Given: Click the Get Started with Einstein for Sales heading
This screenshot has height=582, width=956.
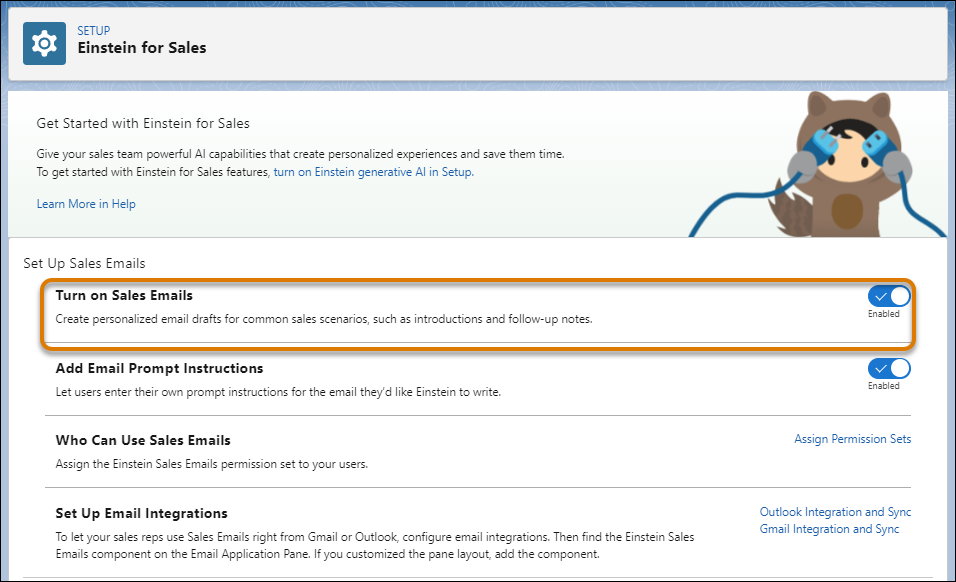Looking at the screenshot, I should click(x=143, y=123).
